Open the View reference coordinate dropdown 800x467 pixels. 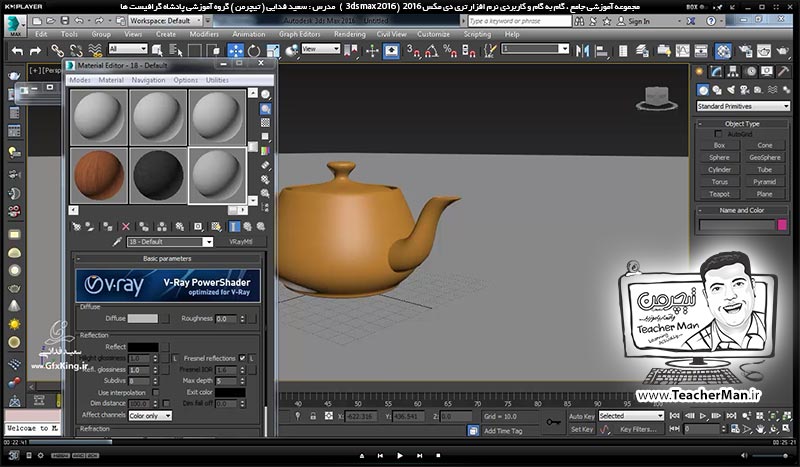coord(320,49)
